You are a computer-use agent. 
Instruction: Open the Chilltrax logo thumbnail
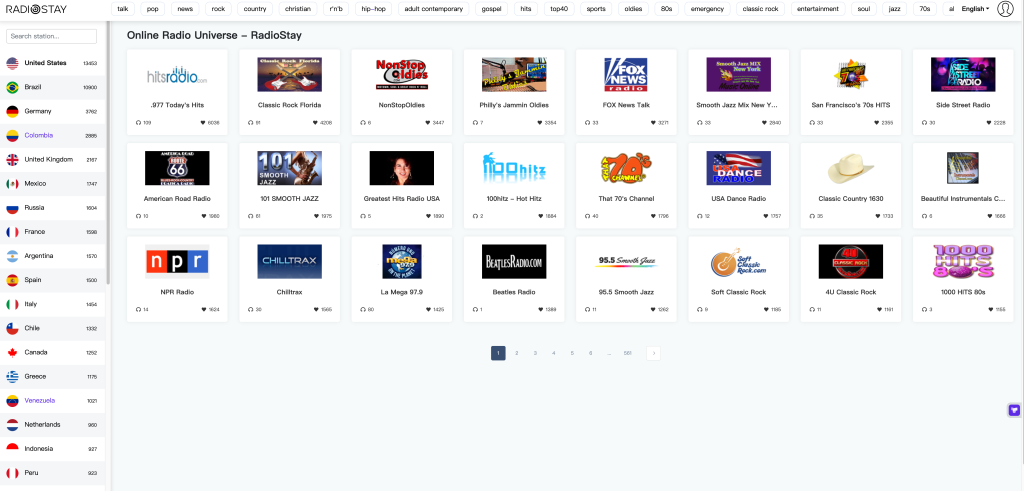(289, 261)
